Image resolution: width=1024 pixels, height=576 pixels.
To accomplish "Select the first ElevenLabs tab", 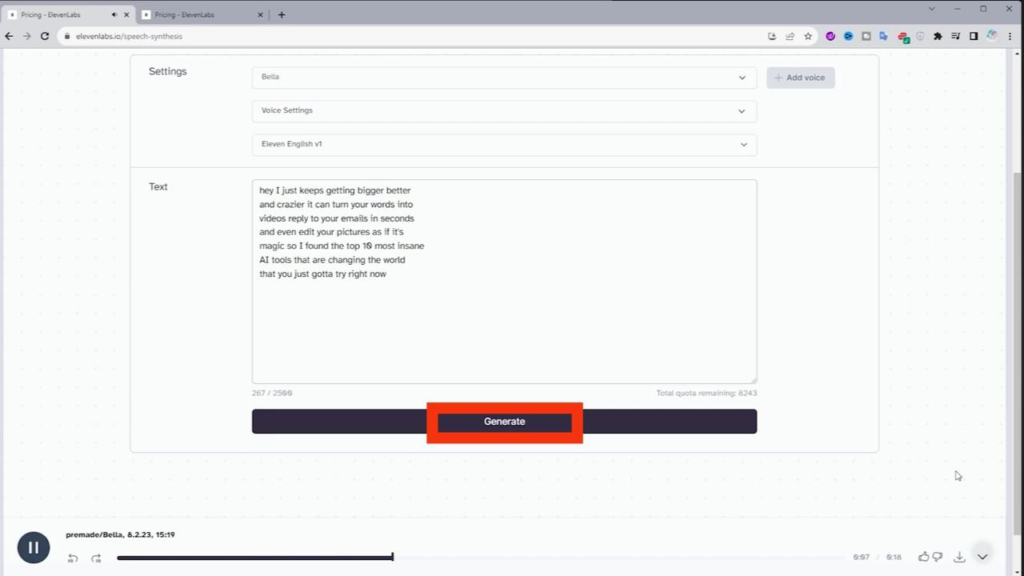I will (x=60, y=15).
